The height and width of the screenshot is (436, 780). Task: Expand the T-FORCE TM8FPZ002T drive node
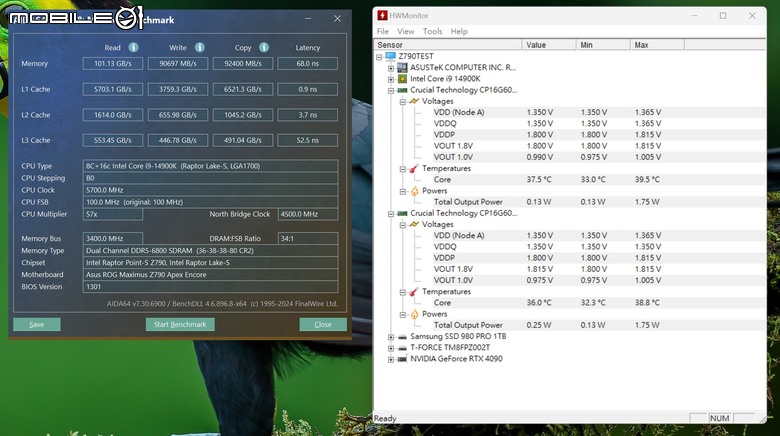click(390, 347)
